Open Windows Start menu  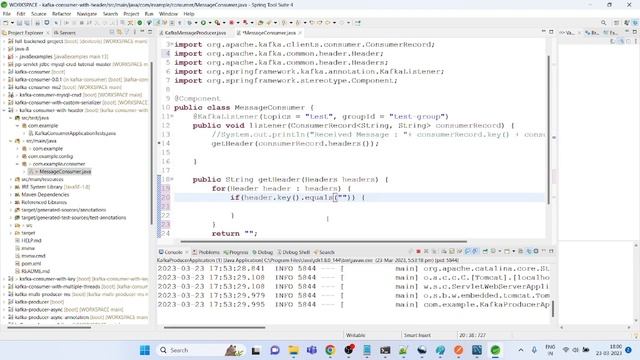point(145,350)
